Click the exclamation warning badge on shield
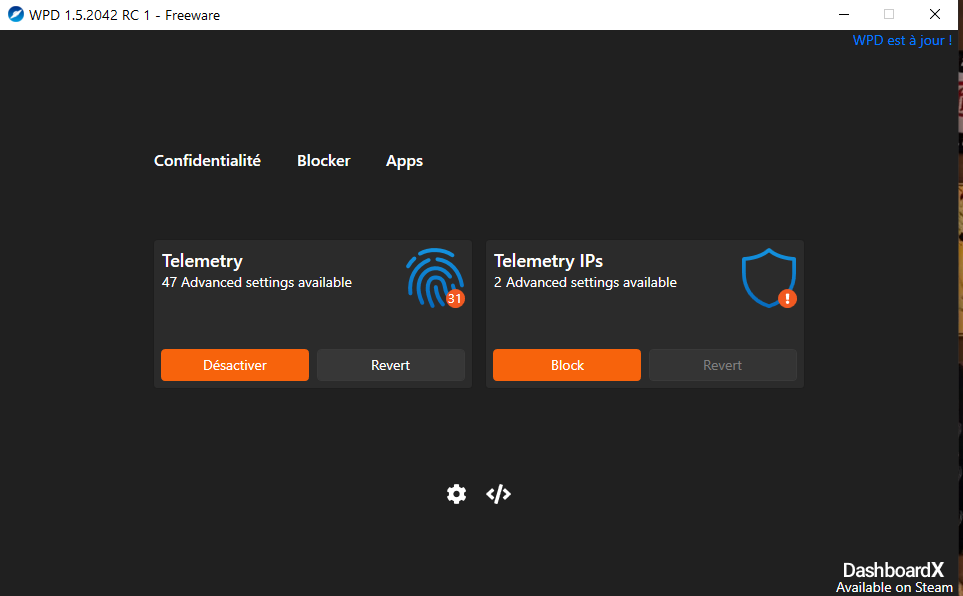This screenshot has height=596, width=963. coord(787,298)
